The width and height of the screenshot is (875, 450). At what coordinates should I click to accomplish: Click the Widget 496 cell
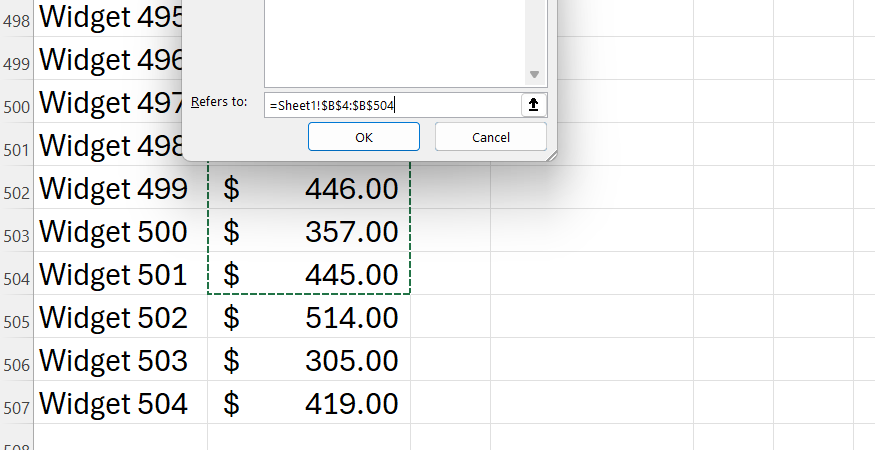[108, 59]
